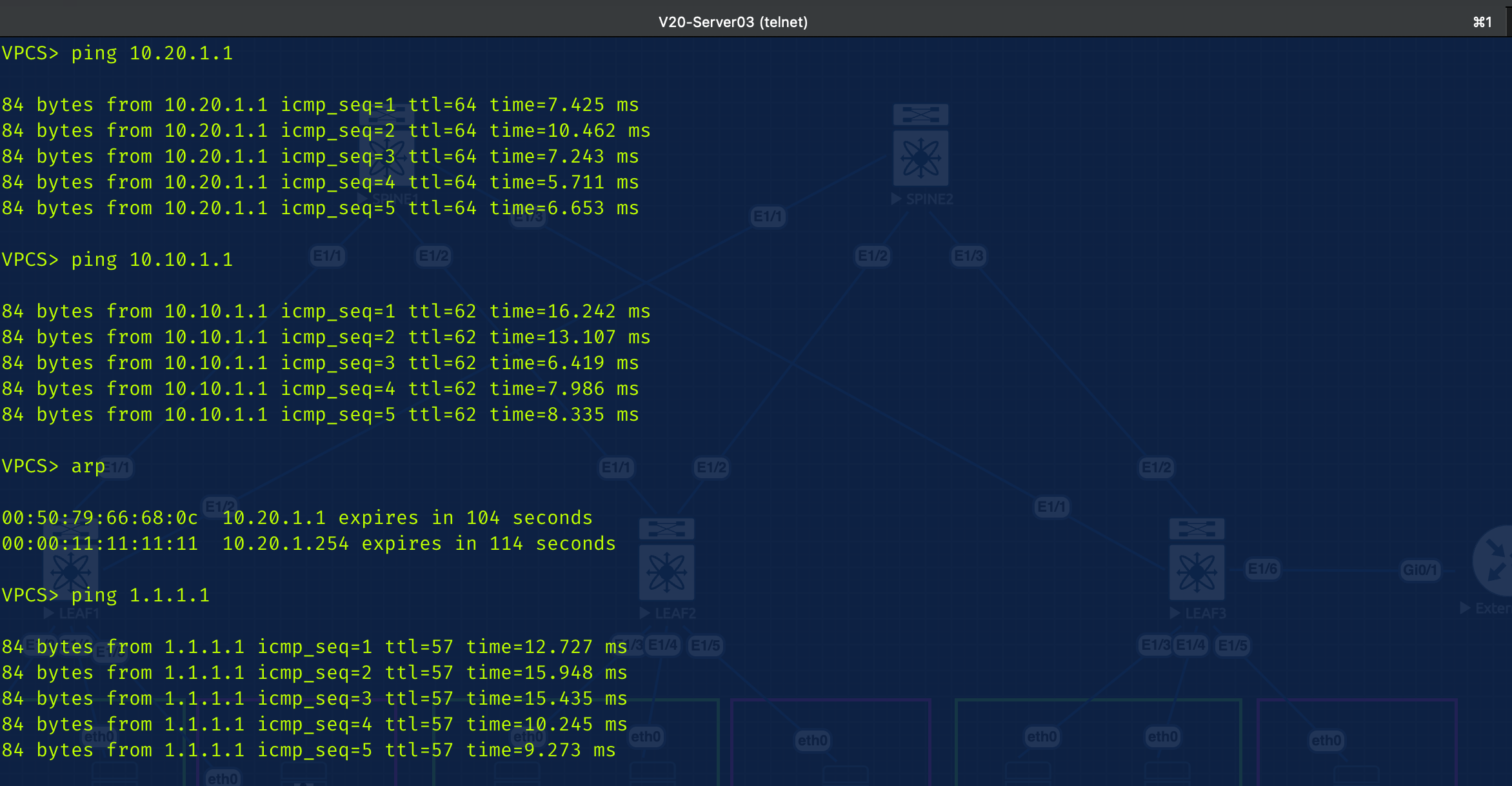Select the 10.10.1.1 reply with time=8.335 ms
The width and height of the screenshot is (1512, 786).
point(320,414)
